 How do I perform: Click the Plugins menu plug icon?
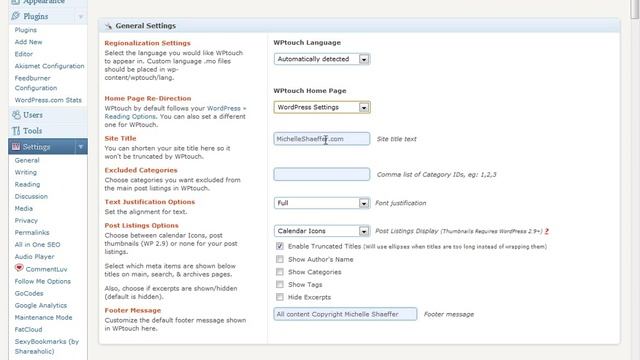16,16
